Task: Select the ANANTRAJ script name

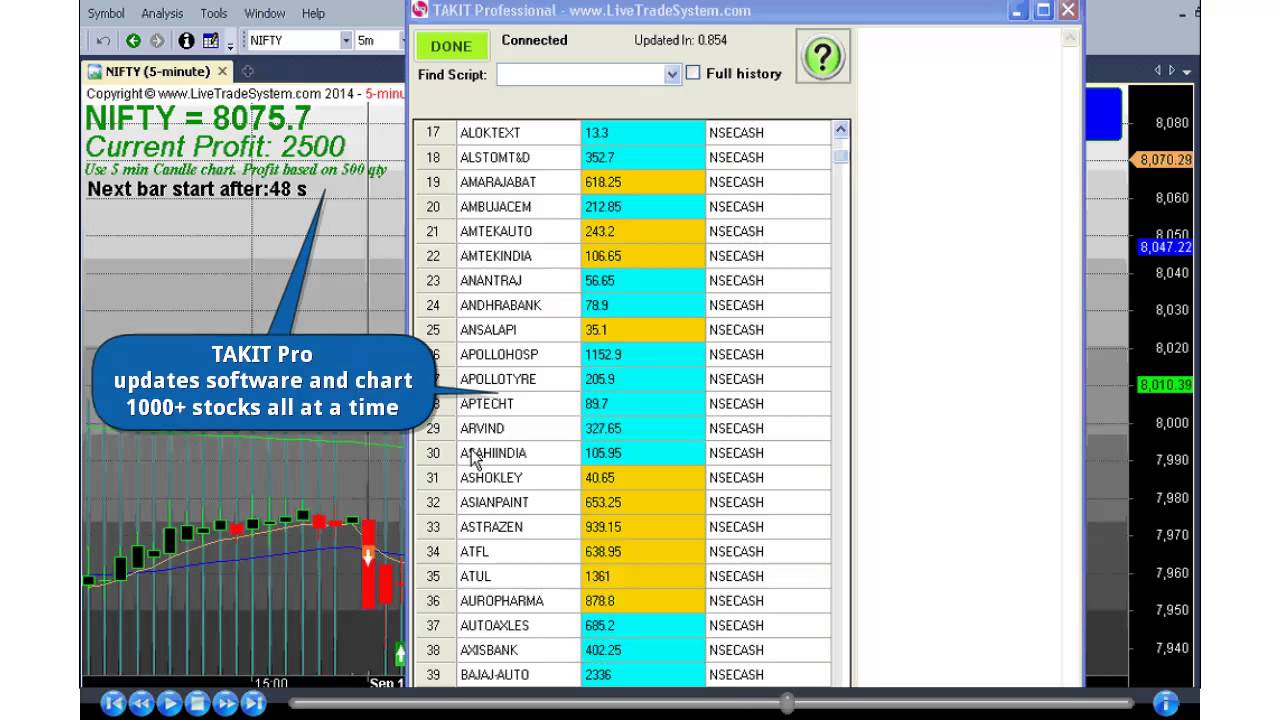Action: coord(491,281)
